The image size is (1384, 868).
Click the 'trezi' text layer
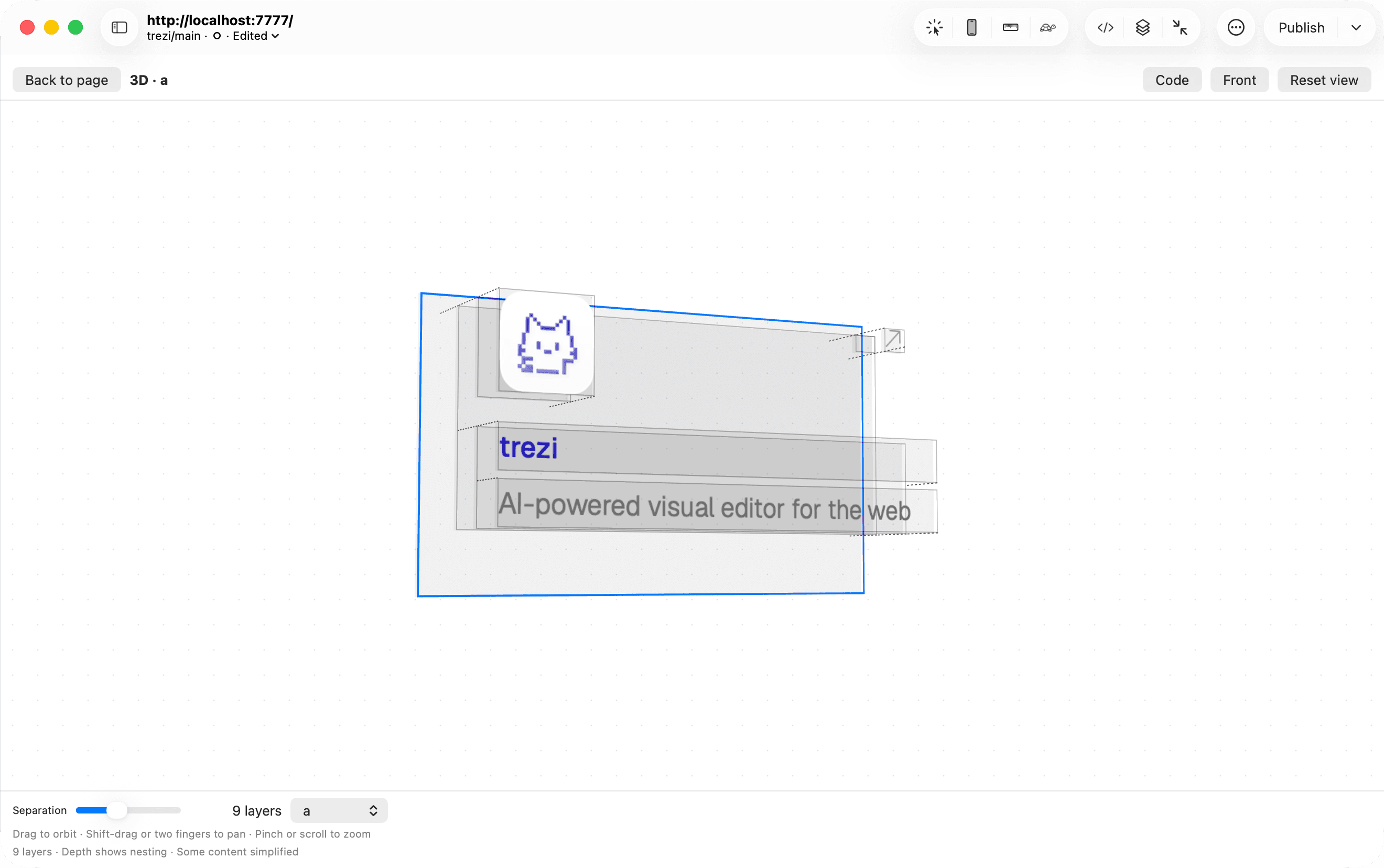(528, 448)
